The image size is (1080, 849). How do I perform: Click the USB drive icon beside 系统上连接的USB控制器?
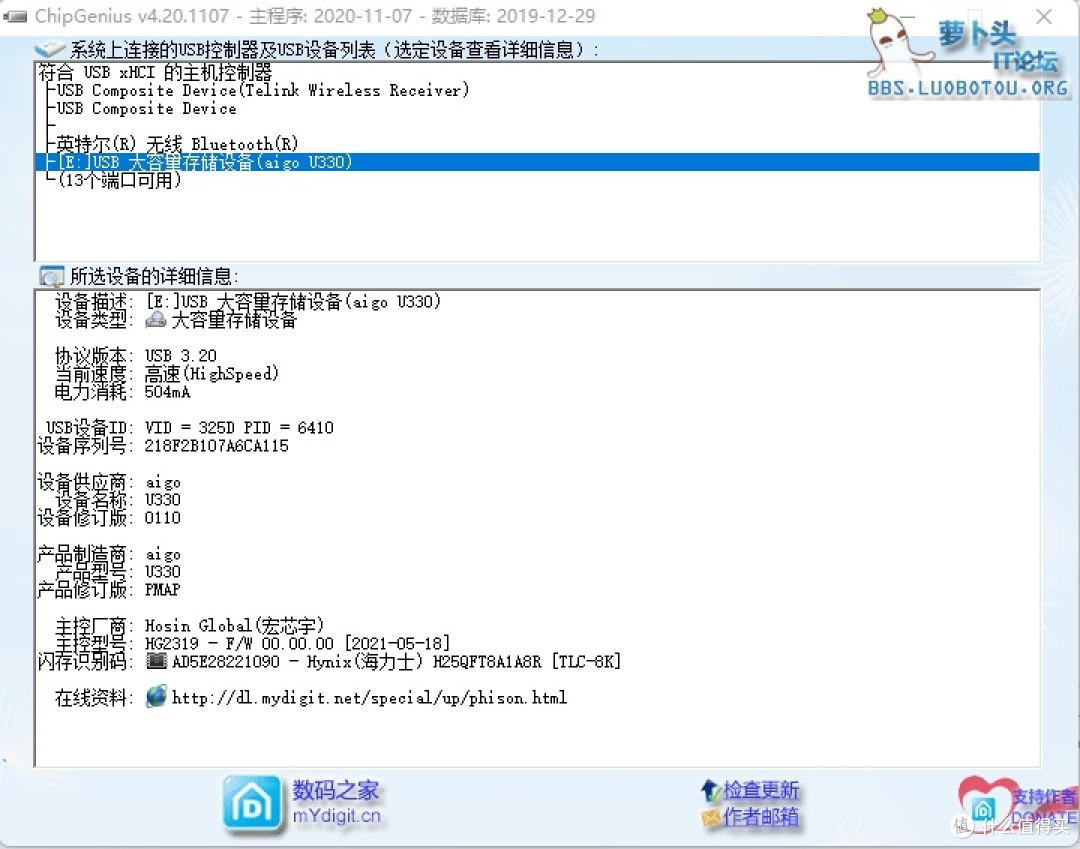tap(50, 49)
